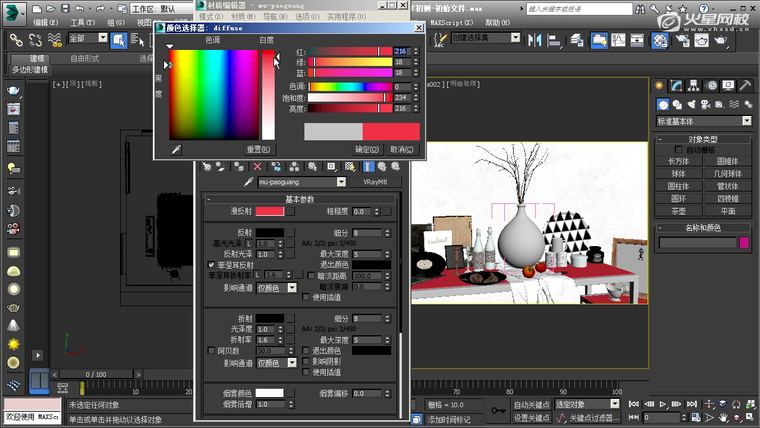Screen dimensions: 760x428
Task: Pick the eyedropper in the color selector
Action: [176, 149]
